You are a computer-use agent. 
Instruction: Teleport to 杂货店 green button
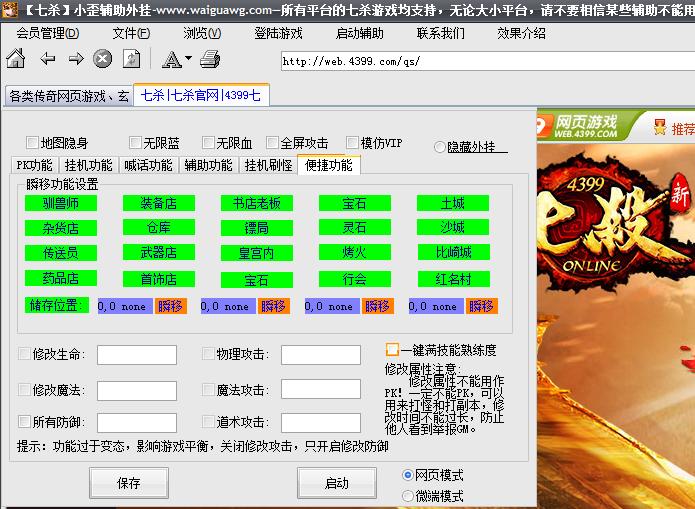pos(61,228)
